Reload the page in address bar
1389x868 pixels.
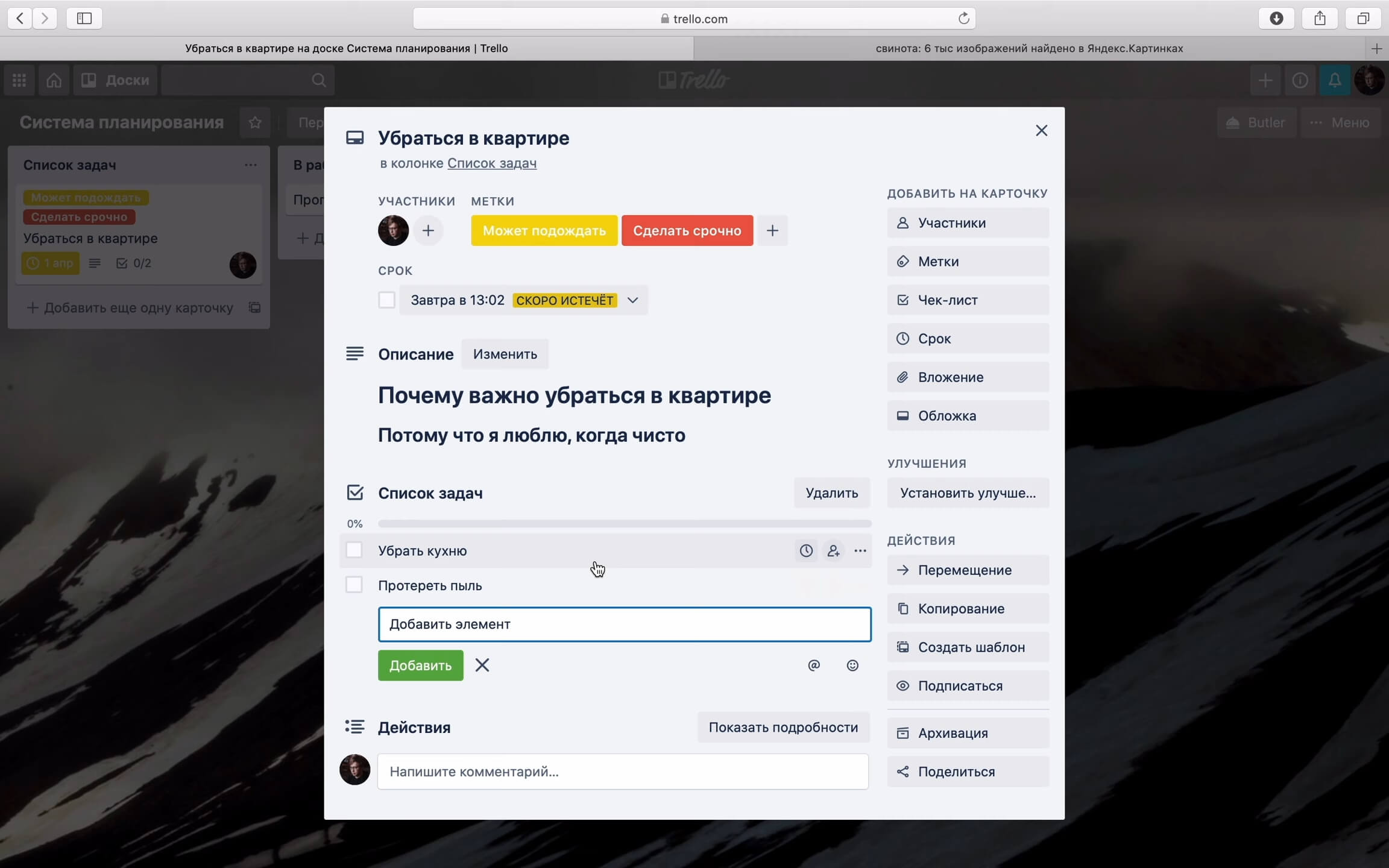(963, 19)
